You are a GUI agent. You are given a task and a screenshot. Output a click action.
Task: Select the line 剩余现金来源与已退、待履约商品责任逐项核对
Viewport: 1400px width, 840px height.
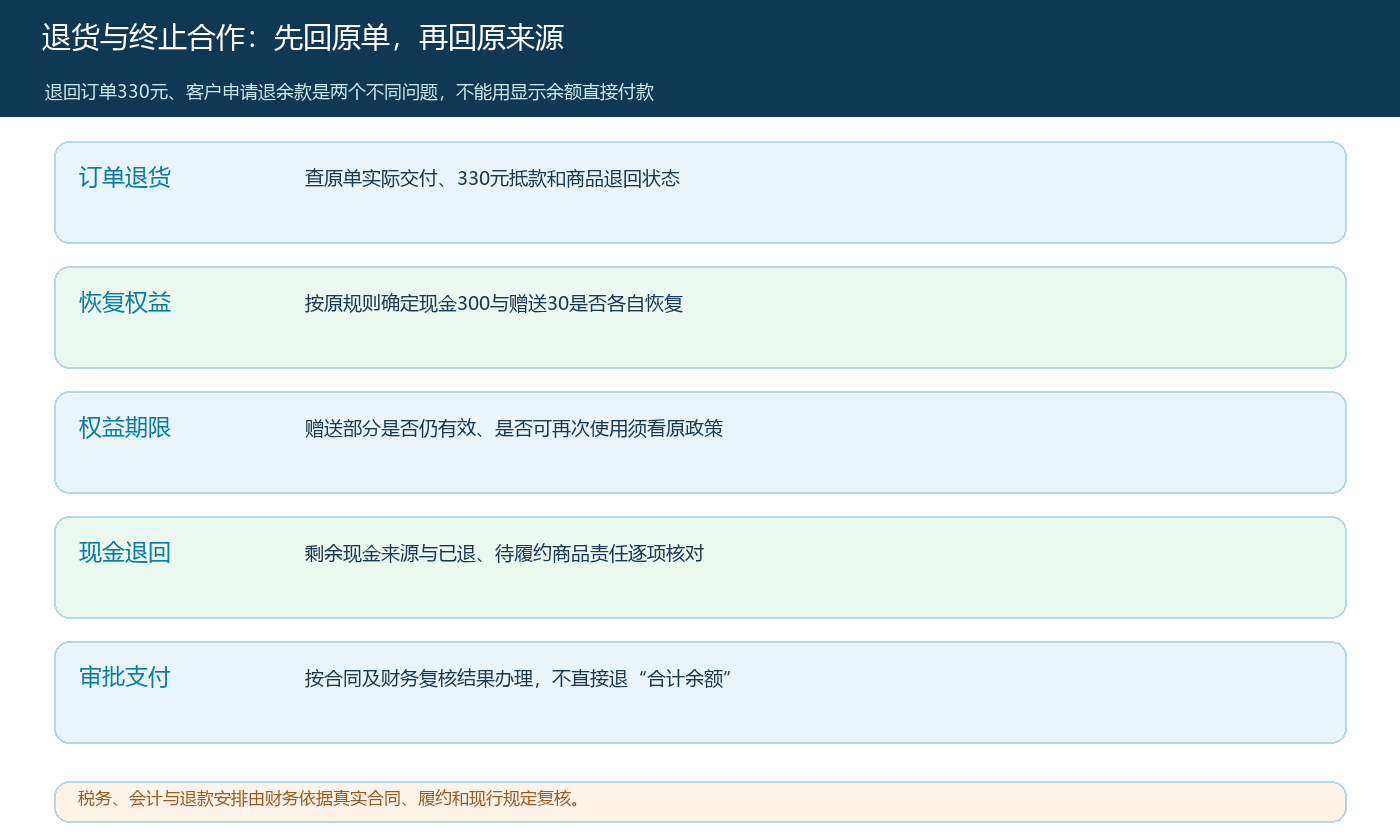(504, 554)
